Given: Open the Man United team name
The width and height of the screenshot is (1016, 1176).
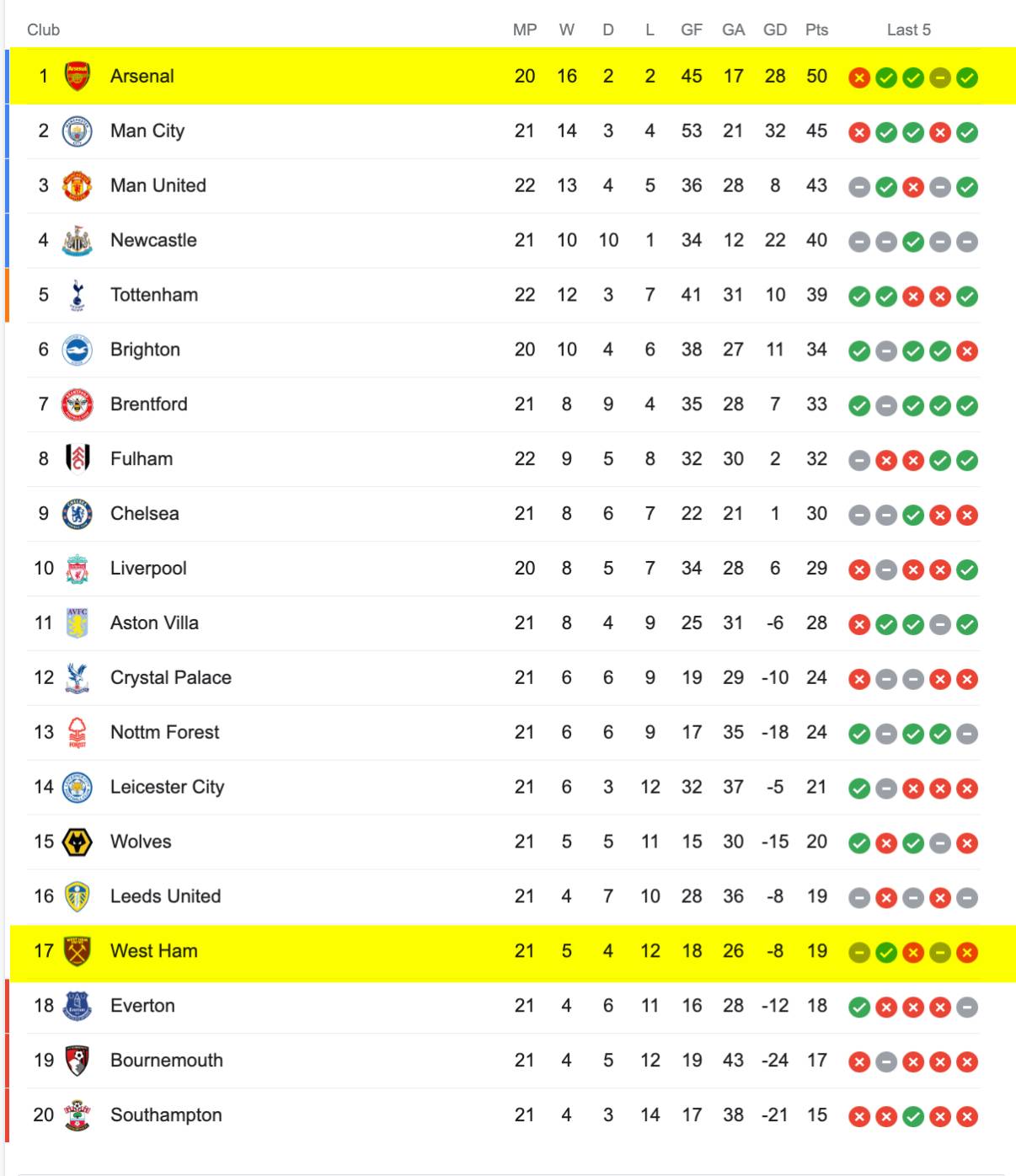Looking at the screenshot, I should coord(158,185).
